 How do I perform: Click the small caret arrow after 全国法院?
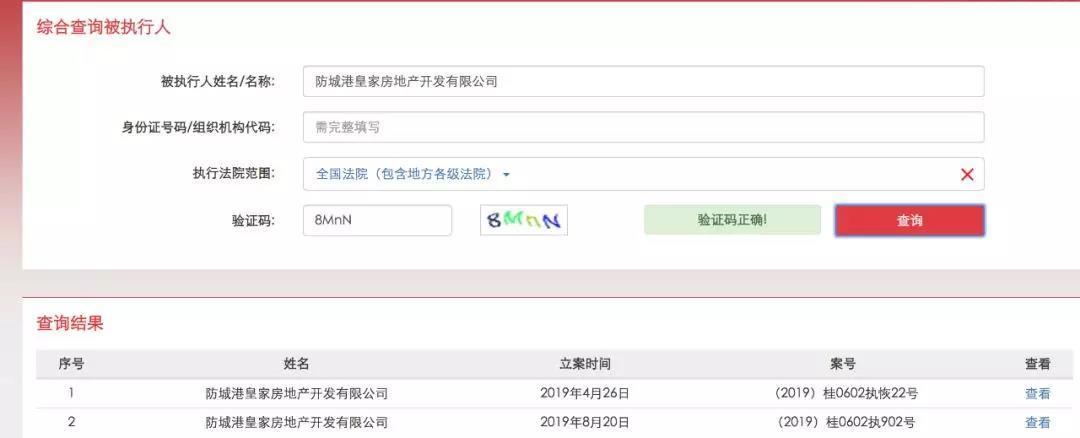506,174
